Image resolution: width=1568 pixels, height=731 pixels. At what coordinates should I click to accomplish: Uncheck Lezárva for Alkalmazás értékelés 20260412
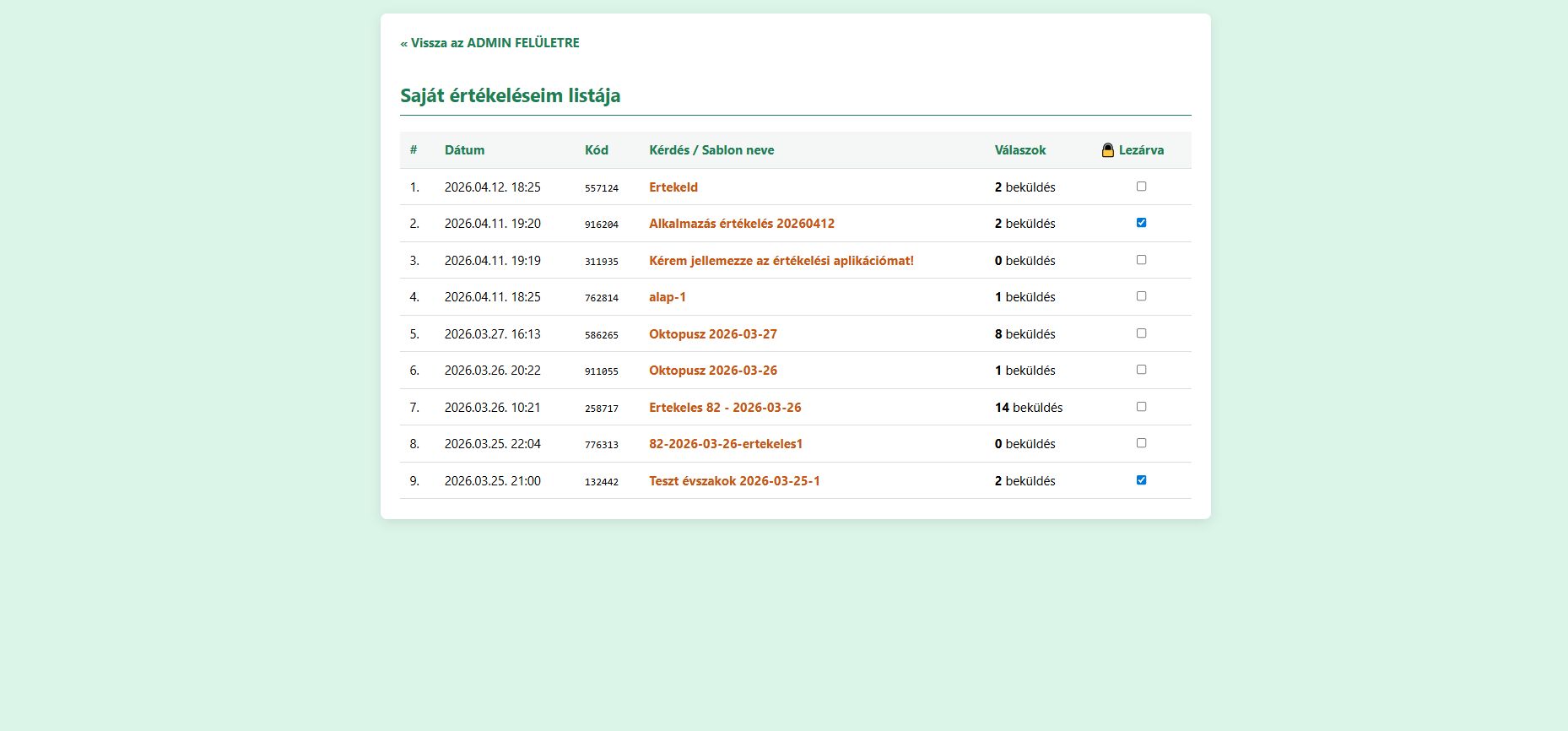(1141, 223)
